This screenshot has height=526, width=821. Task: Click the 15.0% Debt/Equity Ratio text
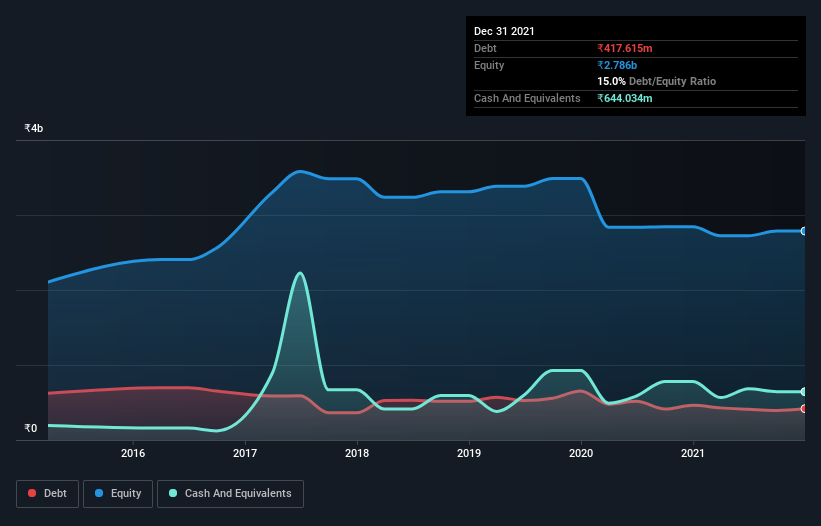pyautogui.click(x=657, y=81)
